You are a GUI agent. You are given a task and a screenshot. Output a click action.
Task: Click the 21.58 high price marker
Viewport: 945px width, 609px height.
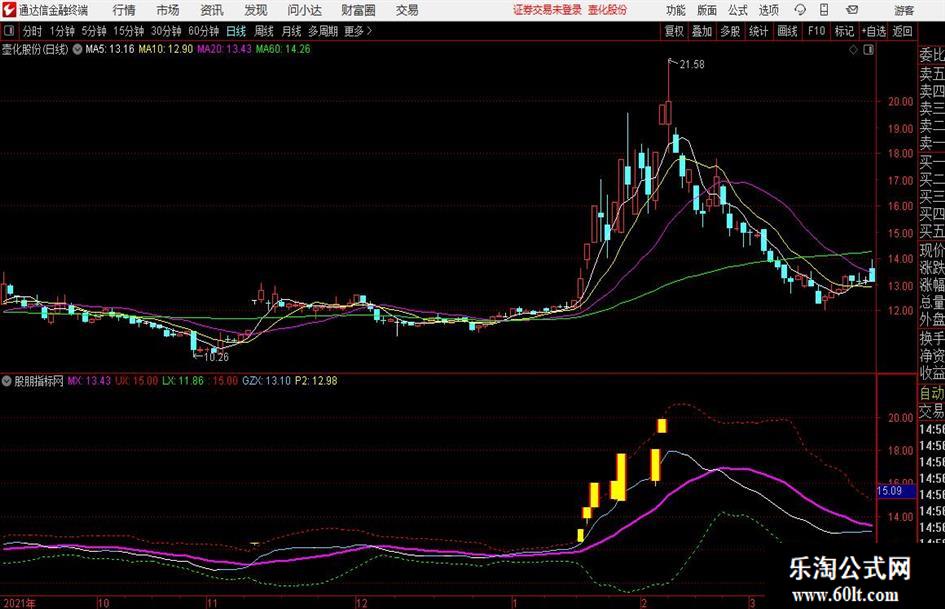tap(692, 65)
